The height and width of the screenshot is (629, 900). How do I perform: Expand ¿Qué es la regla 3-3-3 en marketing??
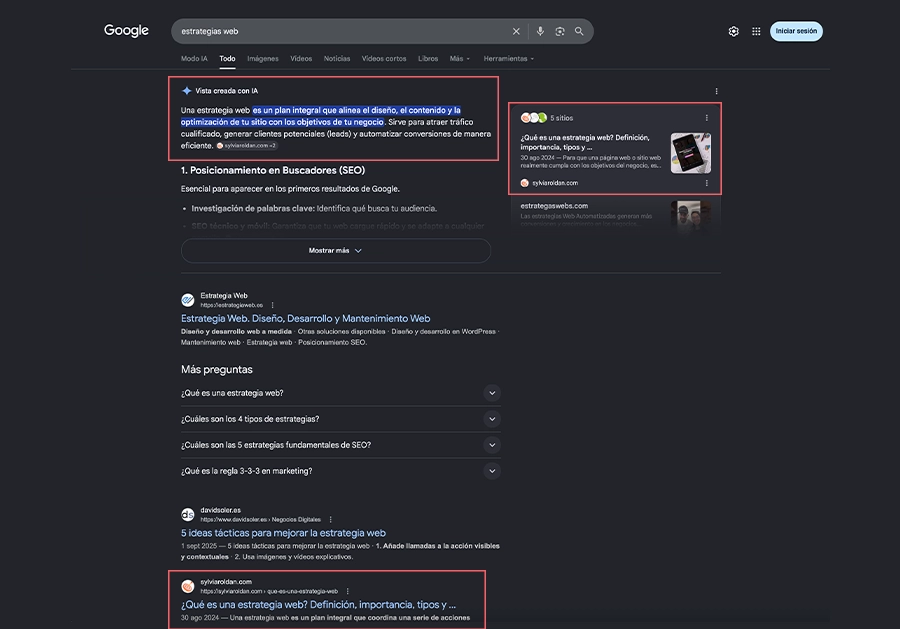(341, 471)
